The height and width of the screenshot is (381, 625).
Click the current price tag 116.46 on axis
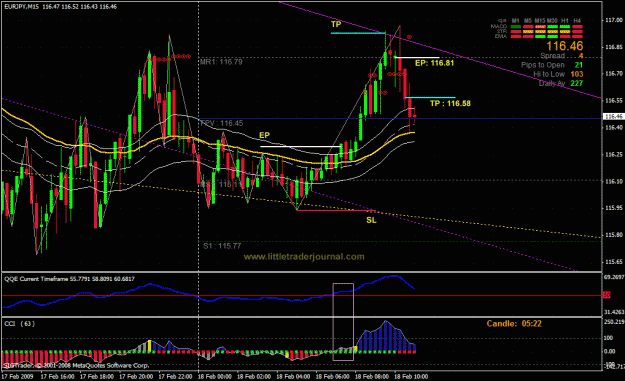click(613, 116)
